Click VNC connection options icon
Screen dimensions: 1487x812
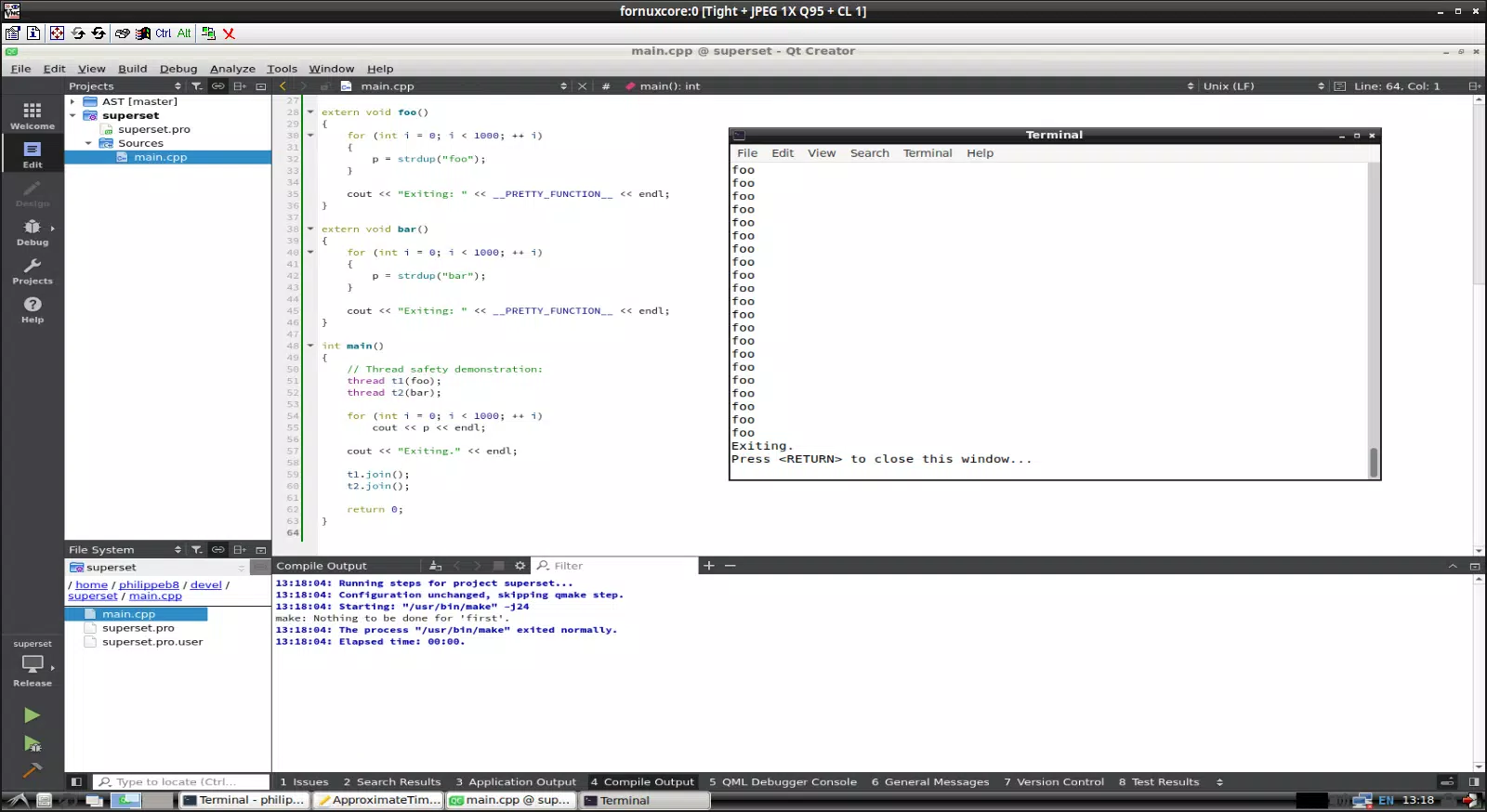[x=12, y=33]
